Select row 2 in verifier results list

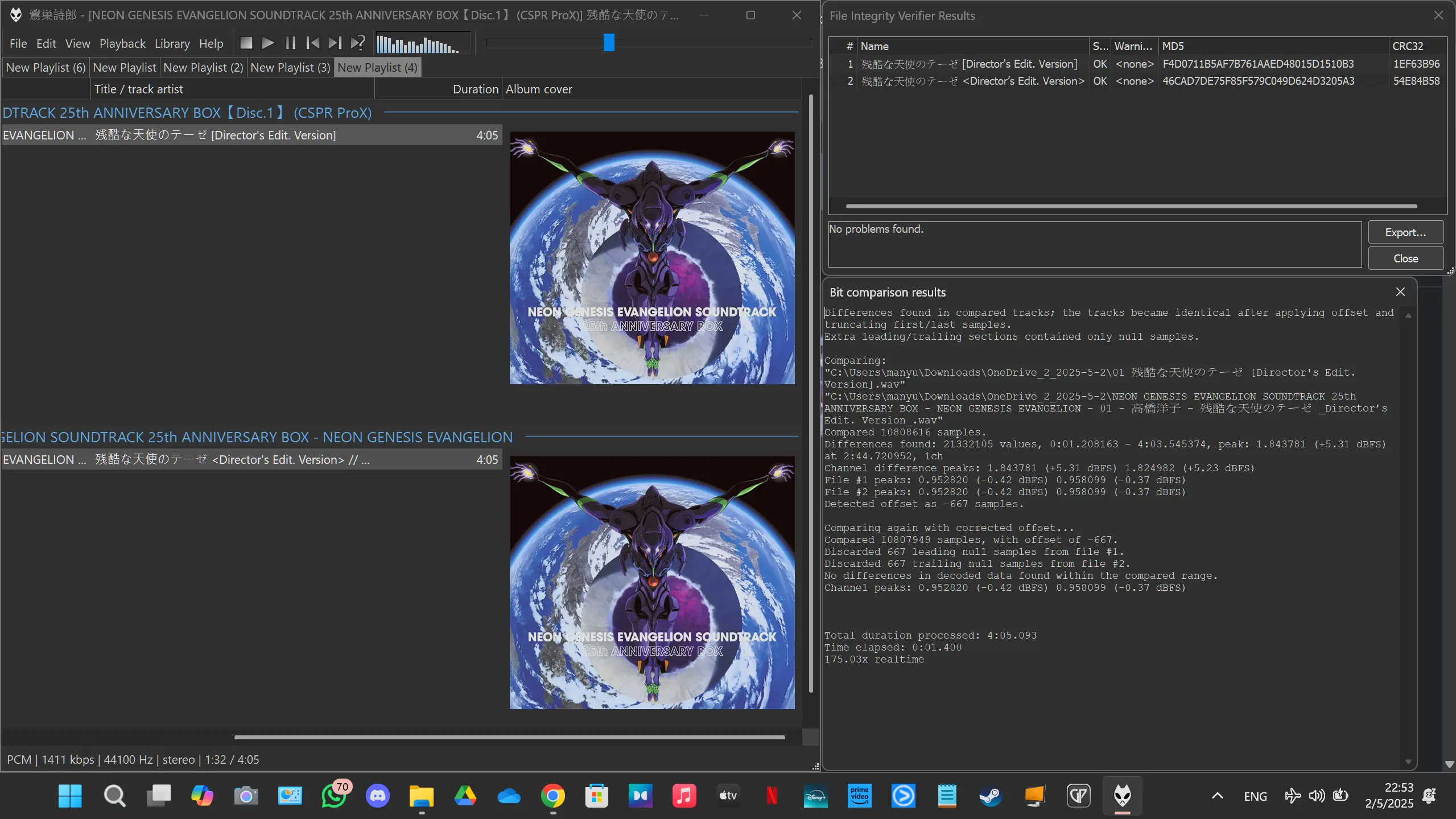click(x=1137, y=81)
